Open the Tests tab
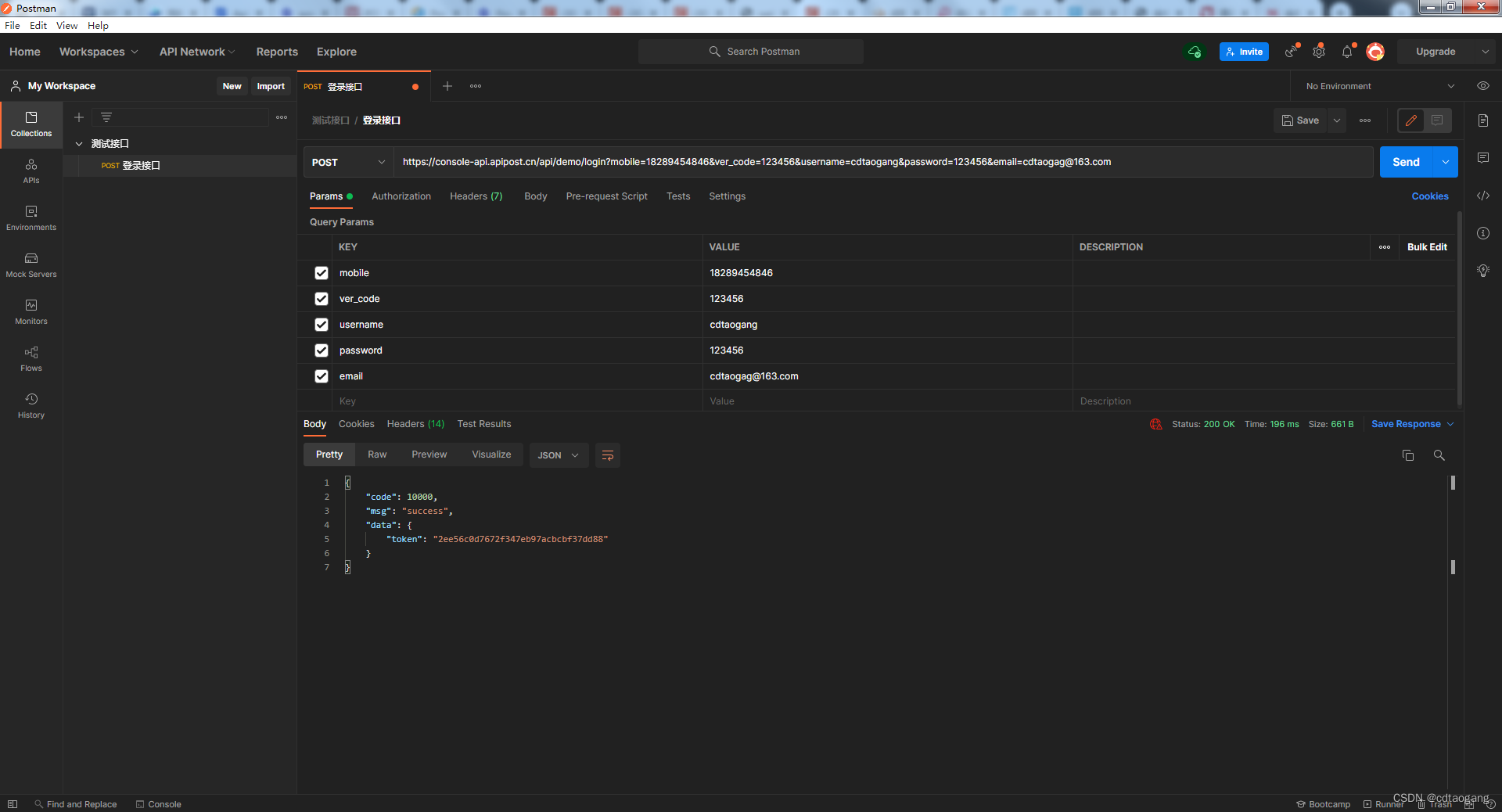1502x812 pixels. [x=678, y=196]
